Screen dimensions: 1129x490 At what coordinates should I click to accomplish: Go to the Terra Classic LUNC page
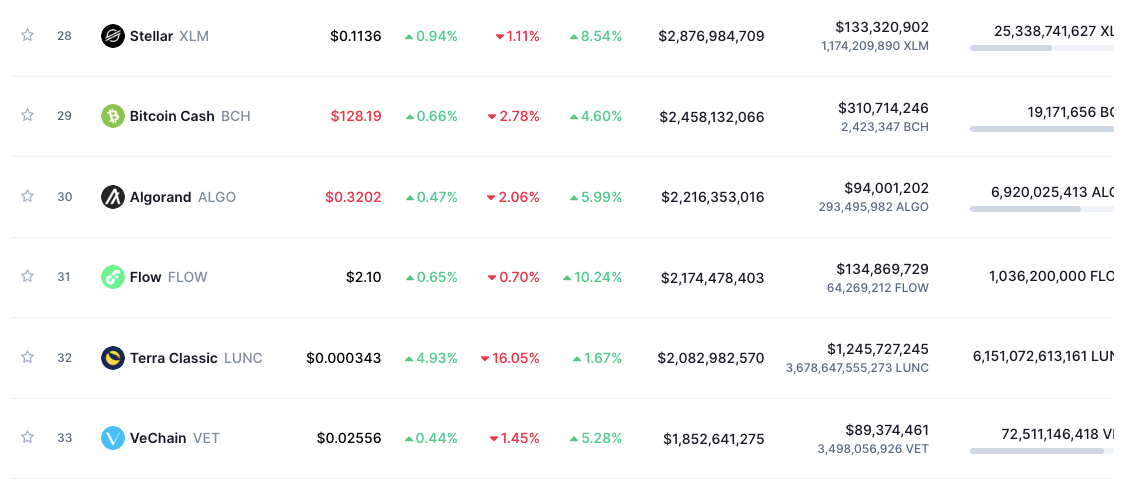click(195, 358)
